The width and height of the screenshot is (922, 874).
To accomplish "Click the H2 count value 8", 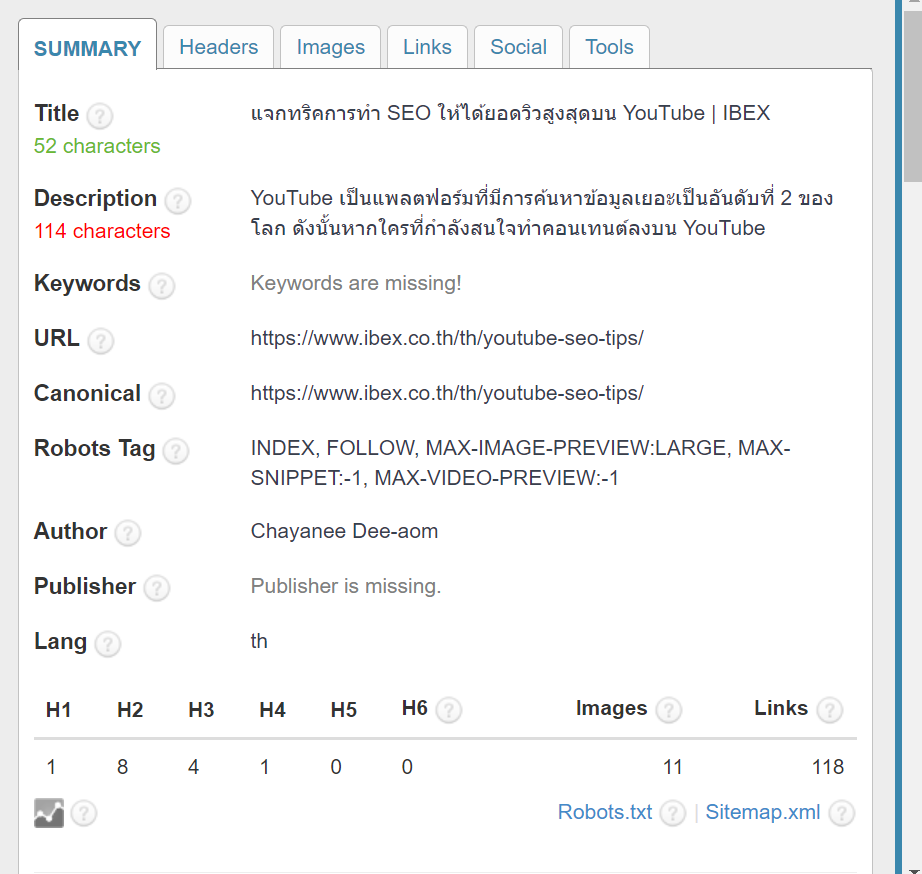I will click(122, 767).
